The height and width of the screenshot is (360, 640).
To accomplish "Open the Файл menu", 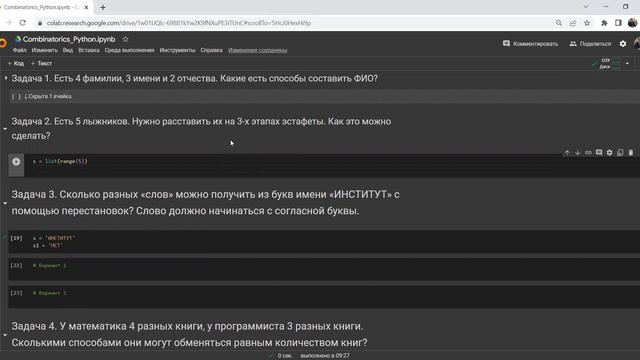I will tap(20, 50).
